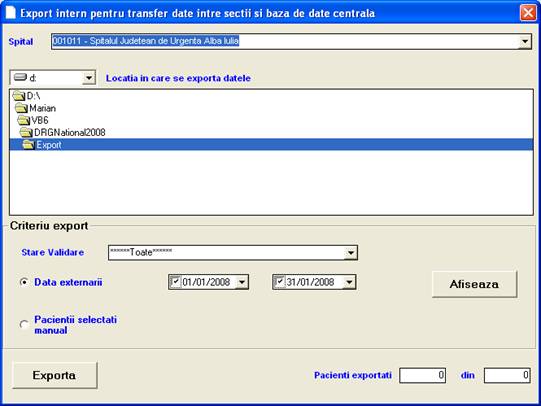Select Pacientii selectati manual radio option

click(24, 325)
